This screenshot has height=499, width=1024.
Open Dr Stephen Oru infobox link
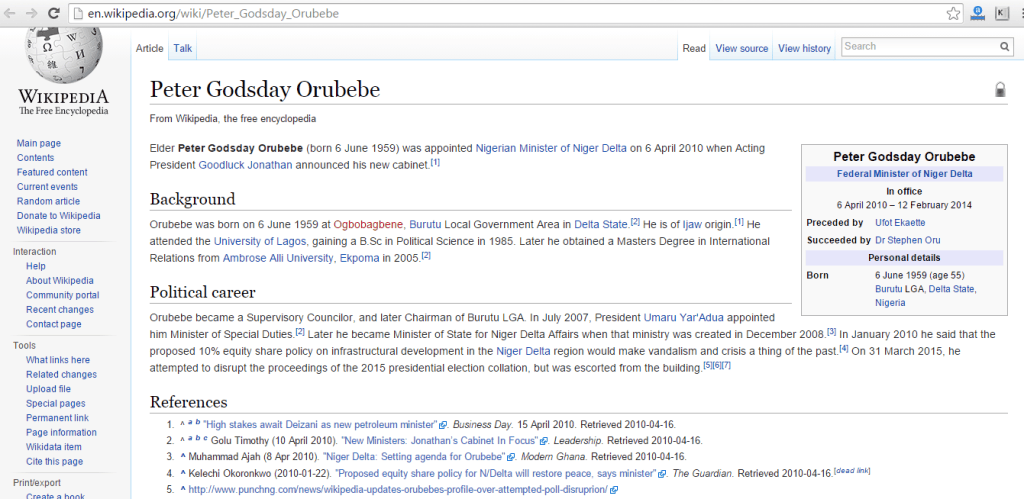point(908,240)
